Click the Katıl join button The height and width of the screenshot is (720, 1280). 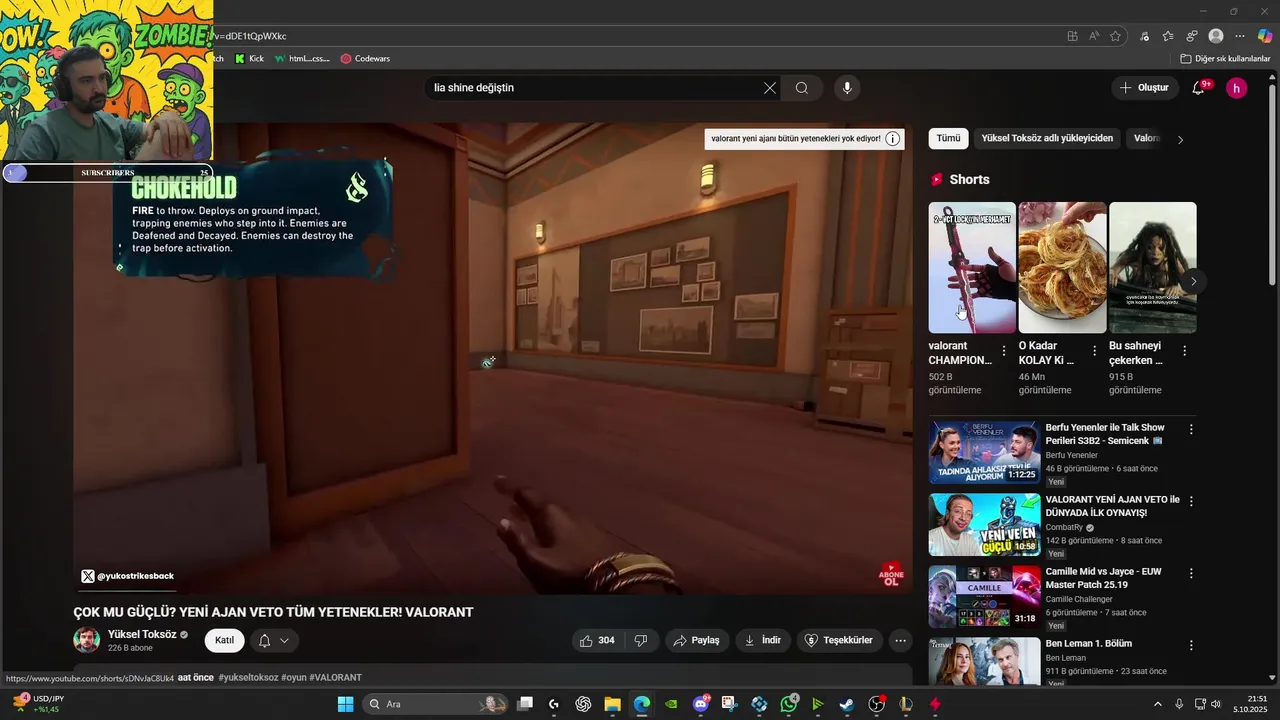225,640
